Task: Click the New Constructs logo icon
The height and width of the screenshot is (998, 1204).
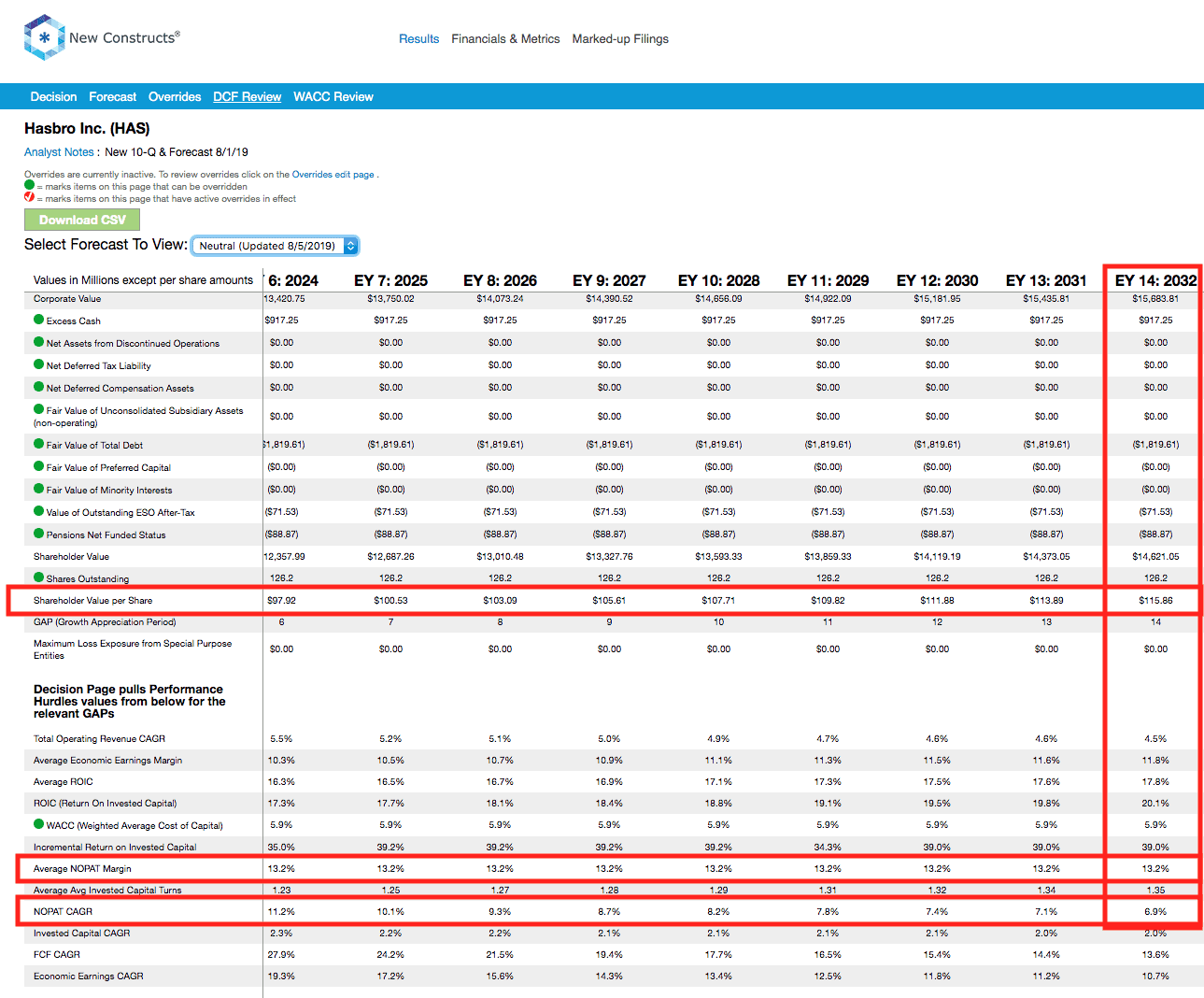Action: tap(44, 37)
